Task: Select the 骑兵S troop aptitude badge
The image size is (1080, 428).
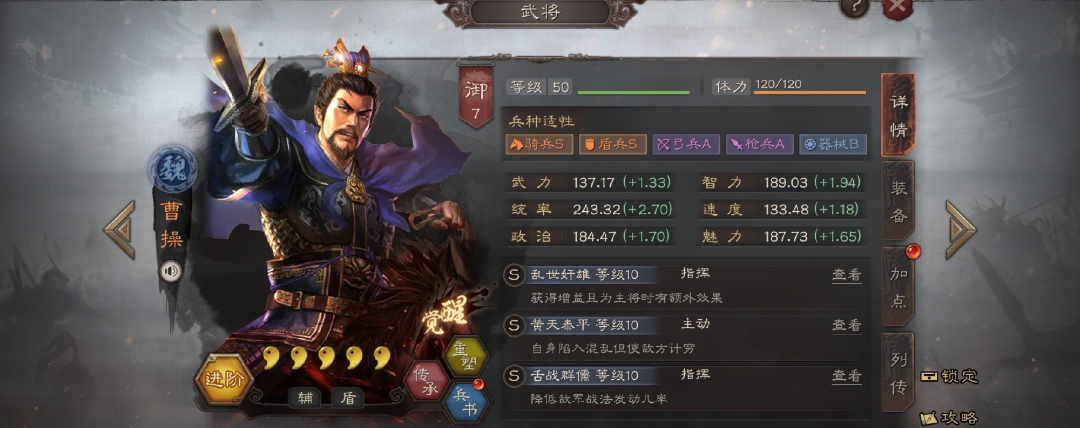Action: coord(541,144)
